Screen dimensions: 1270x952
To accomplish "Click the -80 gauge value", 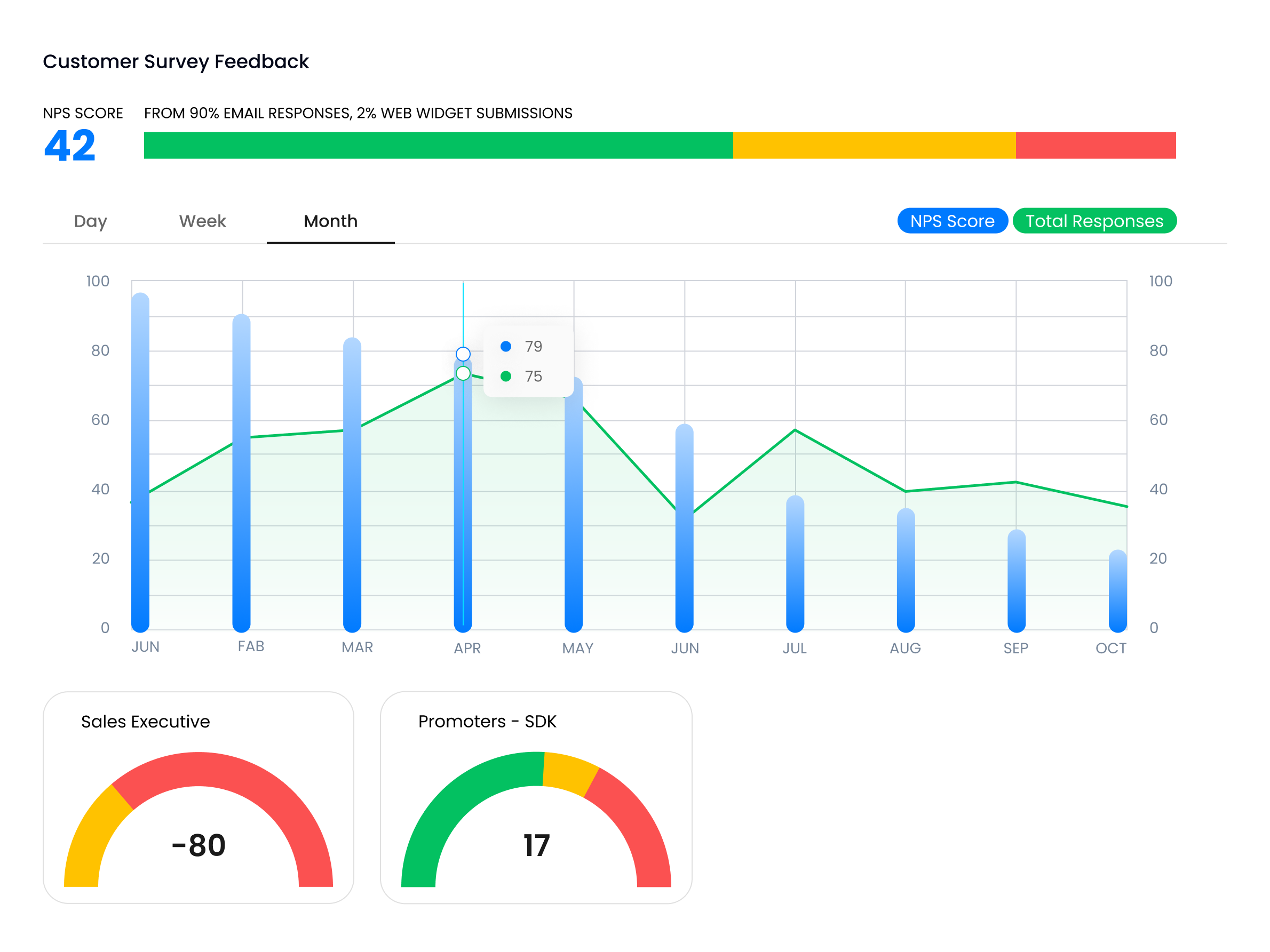I will (199, 845).
